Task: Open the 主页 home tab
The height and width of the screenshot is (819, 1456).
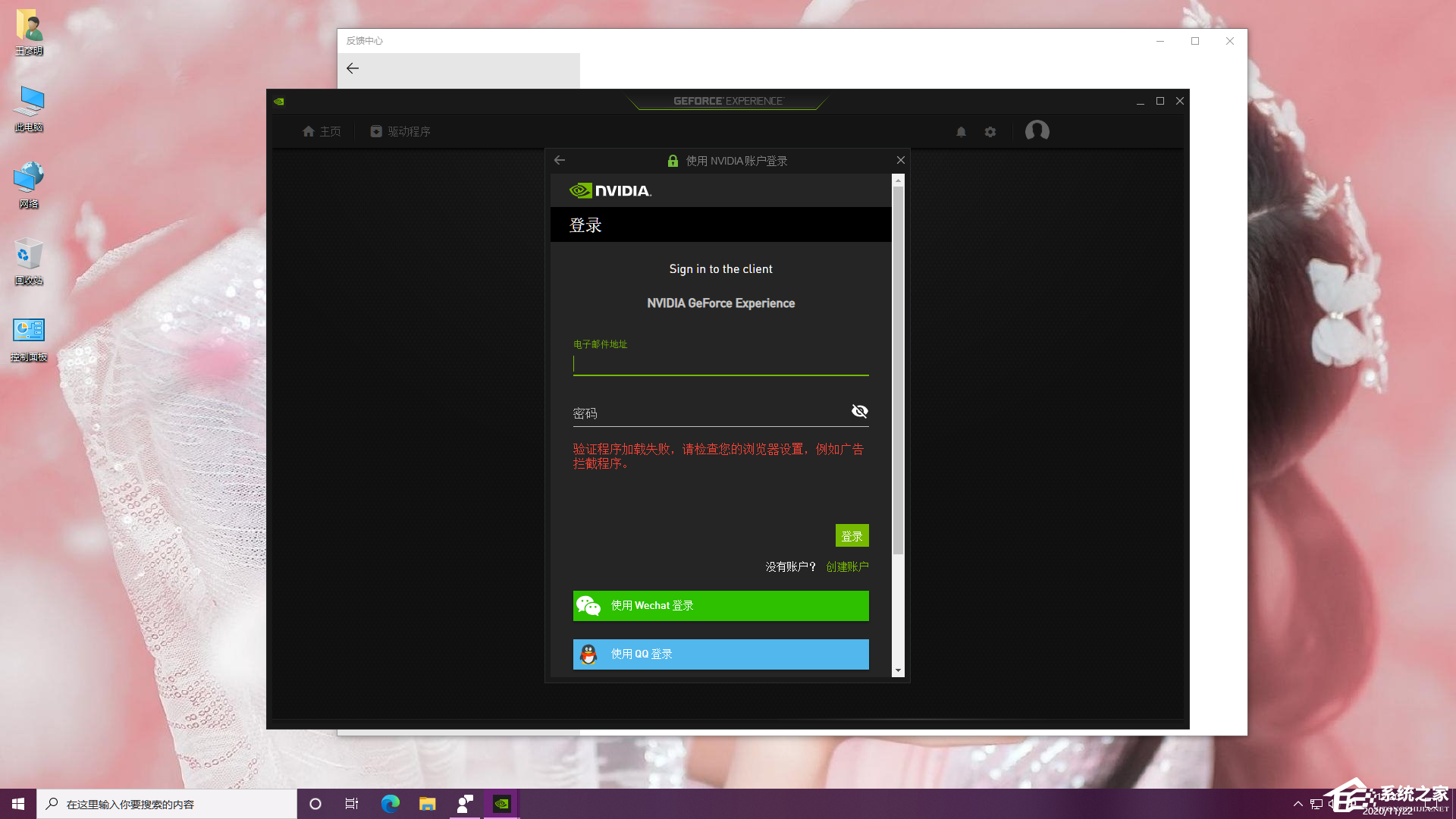Action: tap(322, 131)
